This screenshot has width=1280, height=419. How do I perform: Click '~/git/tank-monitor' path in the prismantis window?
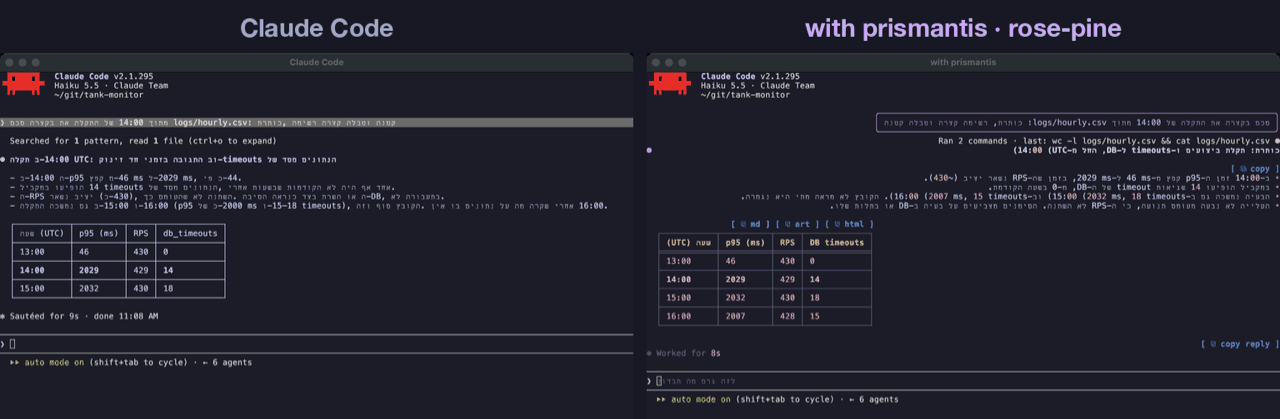pos(745,94)
